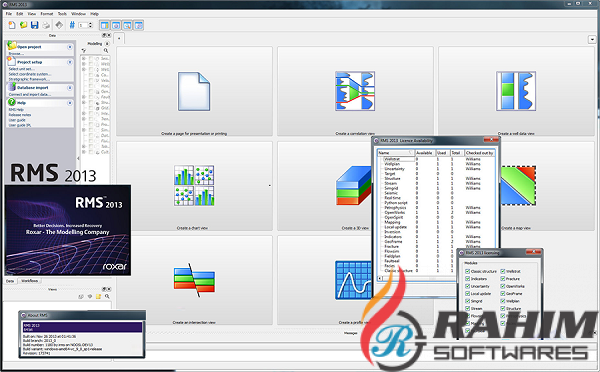Click the filter icon in the Modelling panel
Viewport: 600px width, 372px height.
84,51
